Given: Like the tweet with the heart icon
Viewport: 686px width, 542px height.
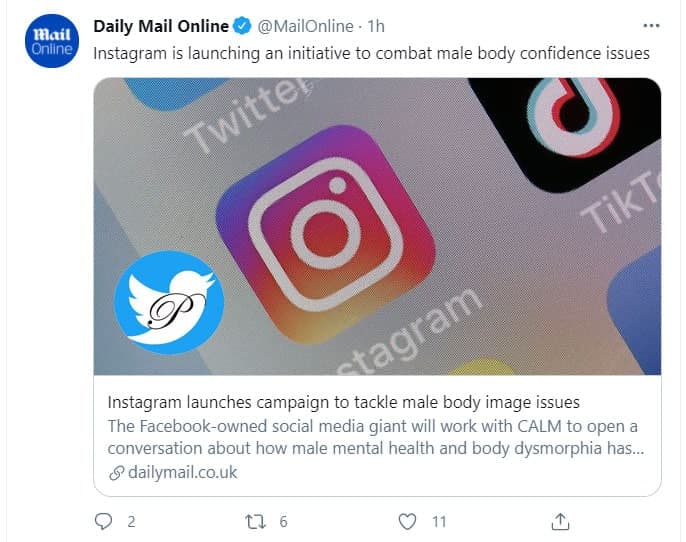Looking at the screenshot, I should (x=407, y=521).
